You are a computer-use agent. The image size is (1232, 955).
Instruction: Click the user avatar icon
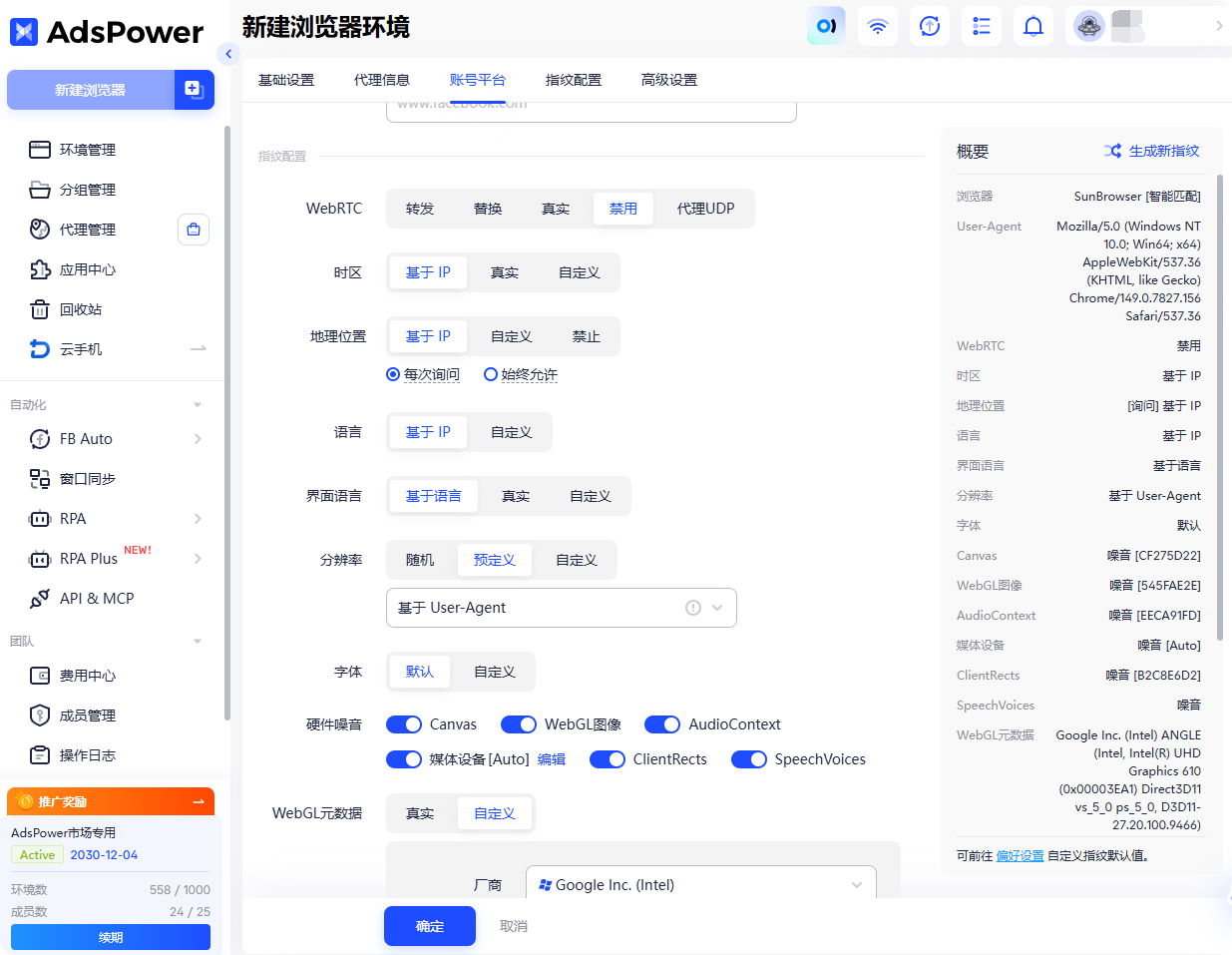(1089, 26)
